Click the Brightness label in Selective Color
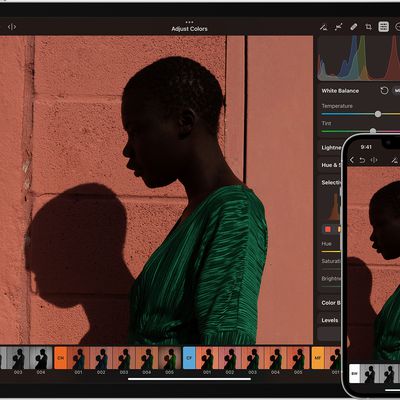400x400 pixels. [x=331, y=278]
